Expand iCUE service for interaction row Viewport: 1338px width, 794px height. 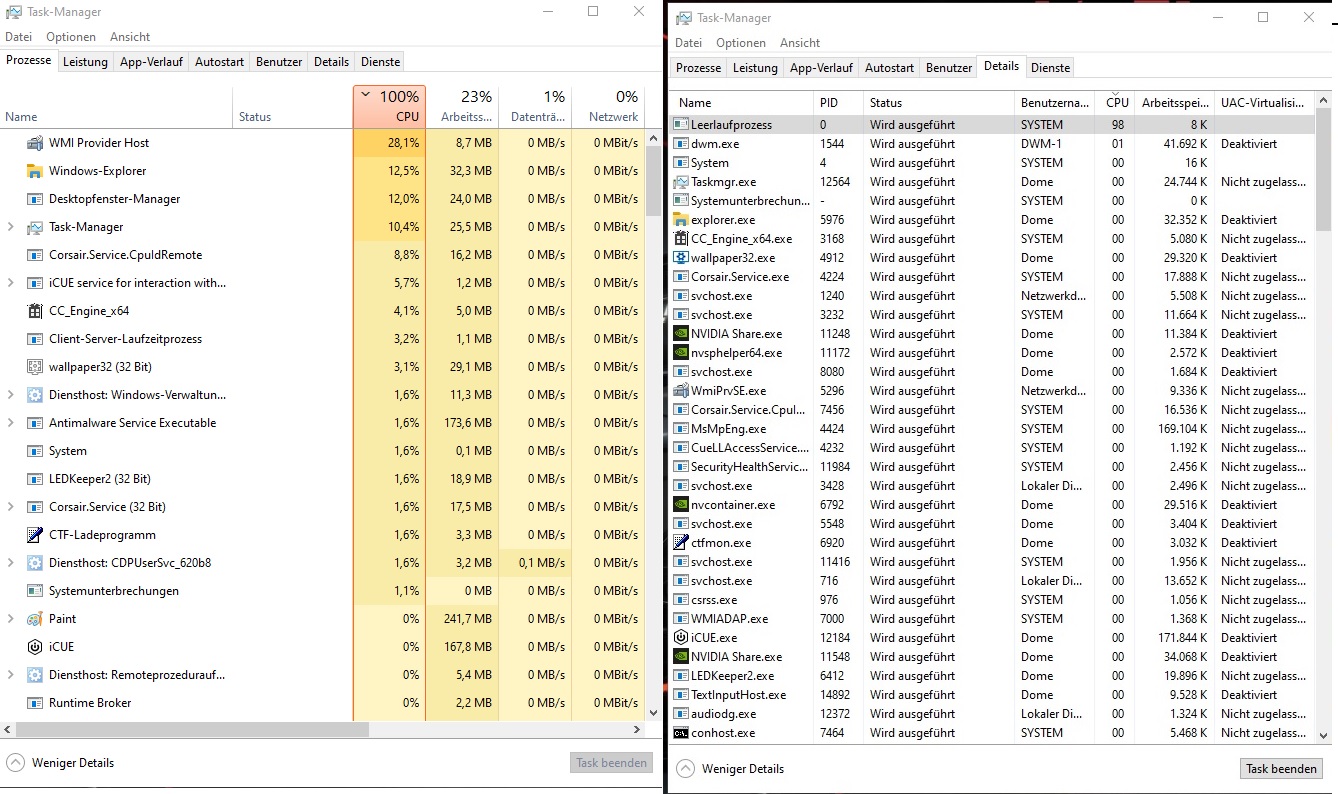[x=11, y=283]
